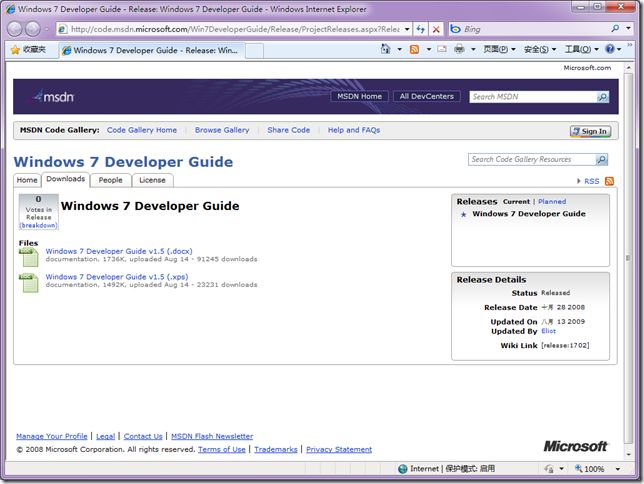The image size is (644, 484).
Task: Click the status bar popup blocker icon
Action: (x=549, y=469)
